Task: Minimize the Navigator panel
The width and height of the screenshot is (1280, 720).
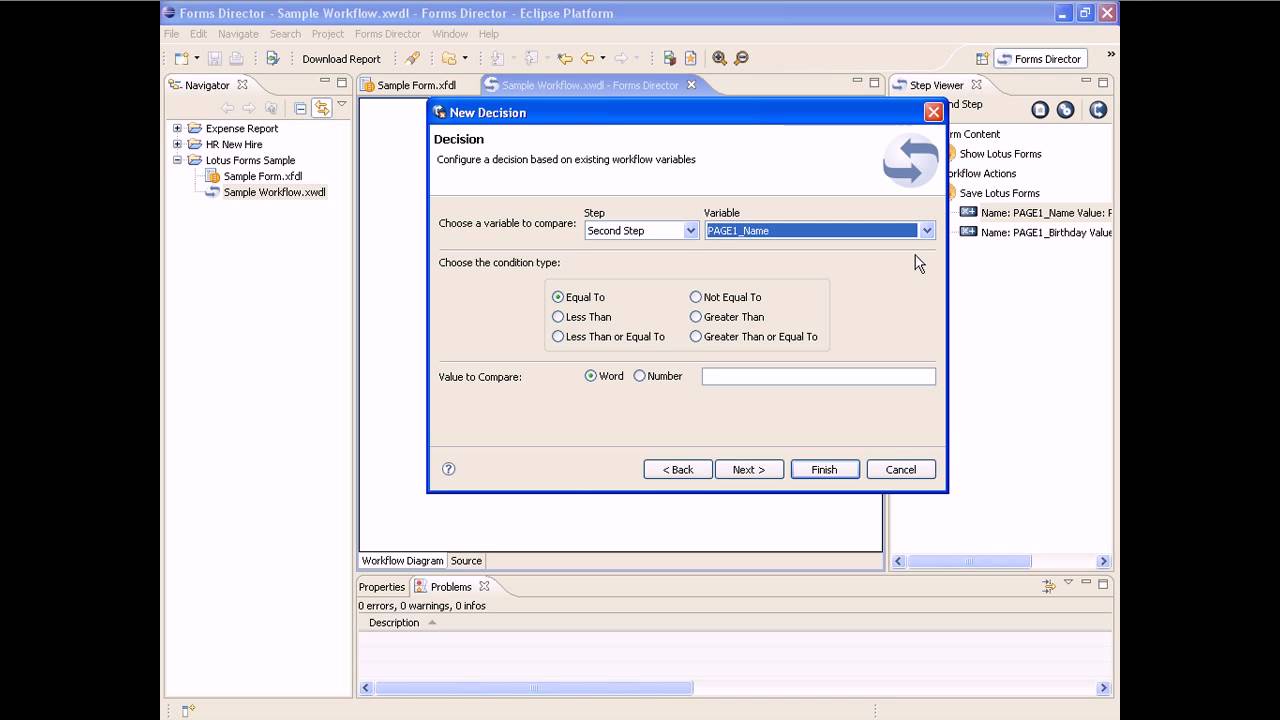Action: (325, 82)
